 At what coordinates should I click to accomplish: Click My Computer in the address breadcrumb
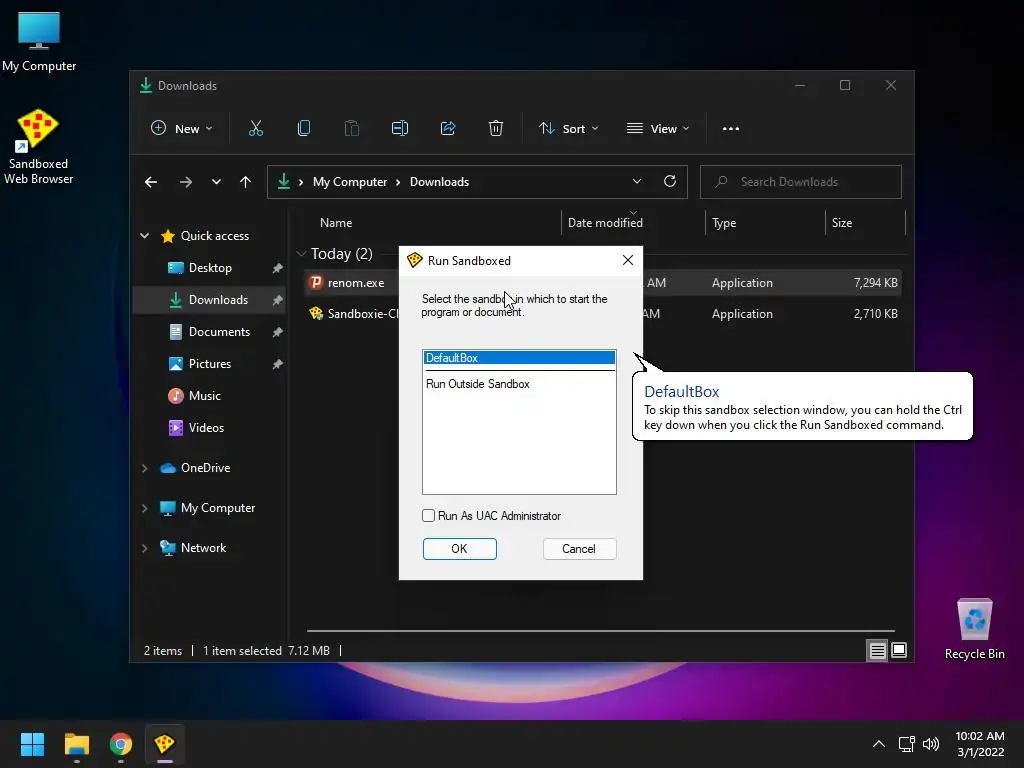(x=350, y=182)
